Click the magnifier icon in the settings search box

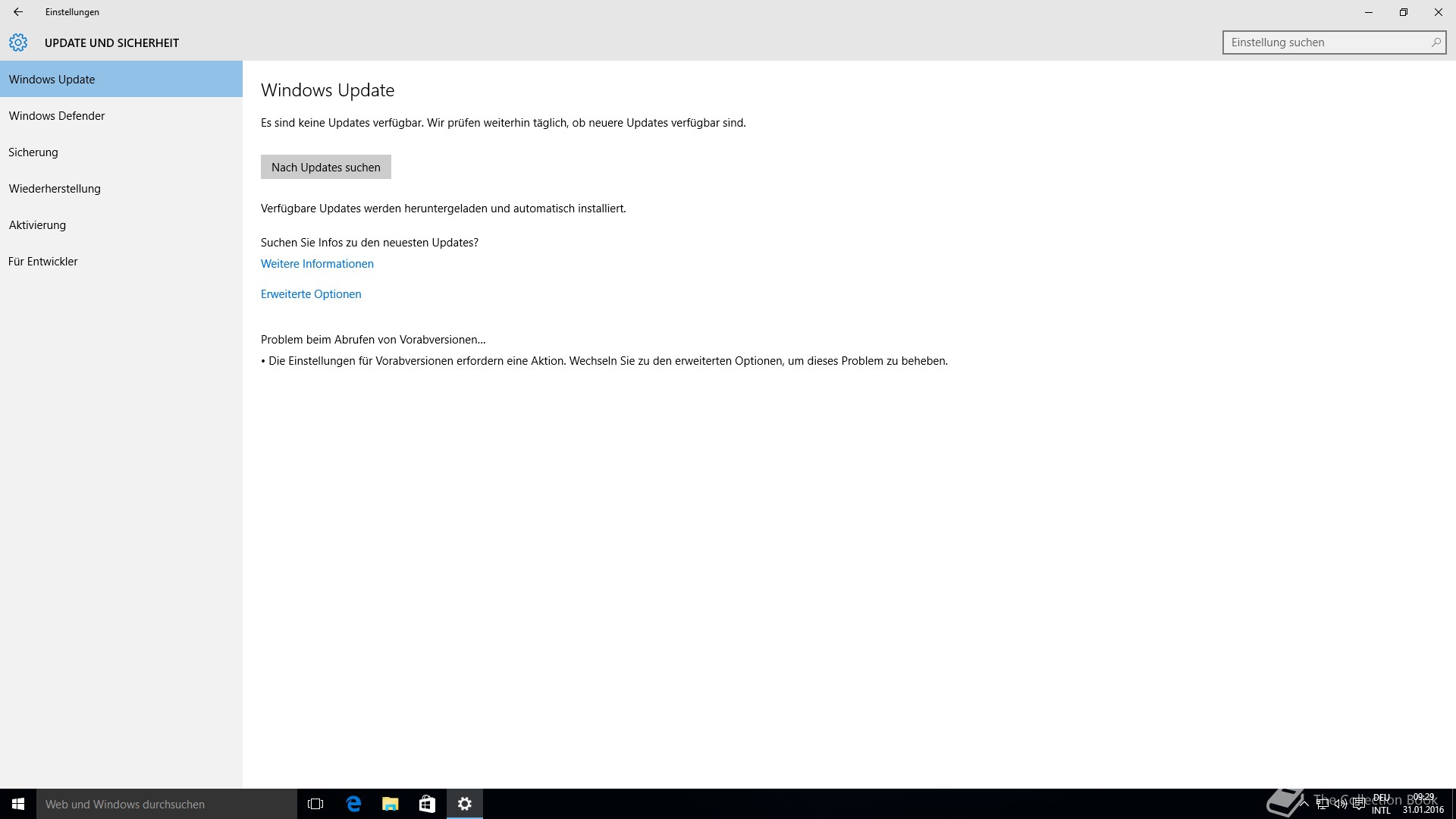pyautogui.click(x=1436, y=42)
